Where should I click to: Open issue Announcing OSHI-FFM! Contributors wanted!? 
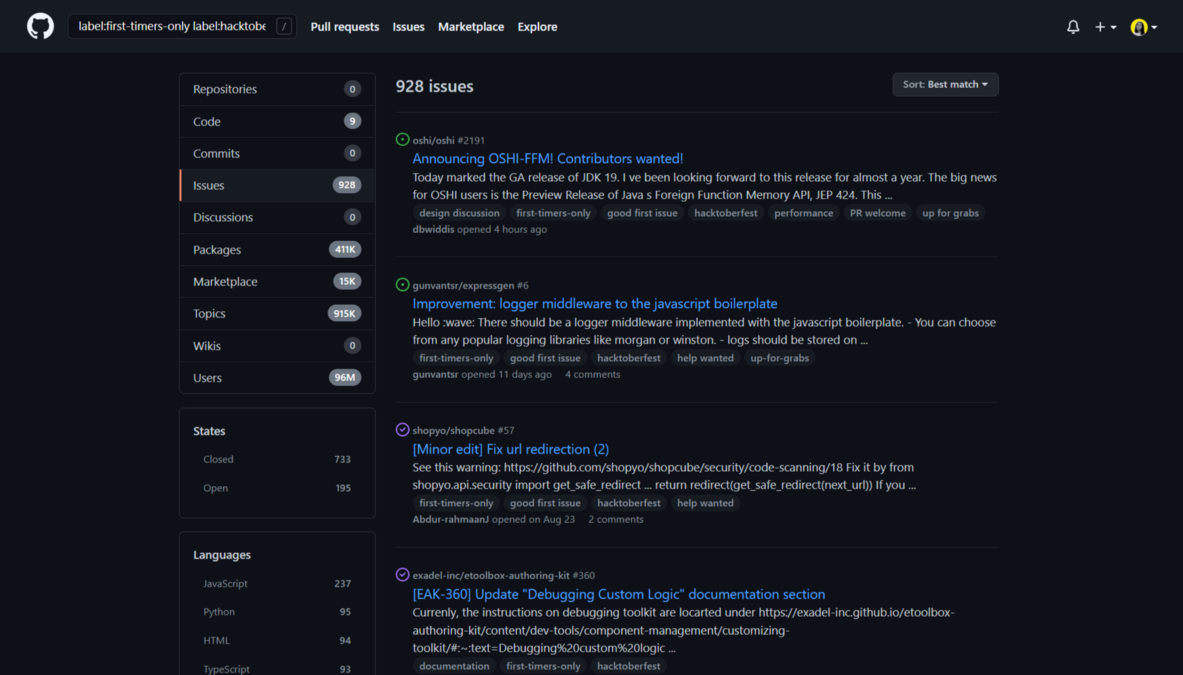pos(548,158)
